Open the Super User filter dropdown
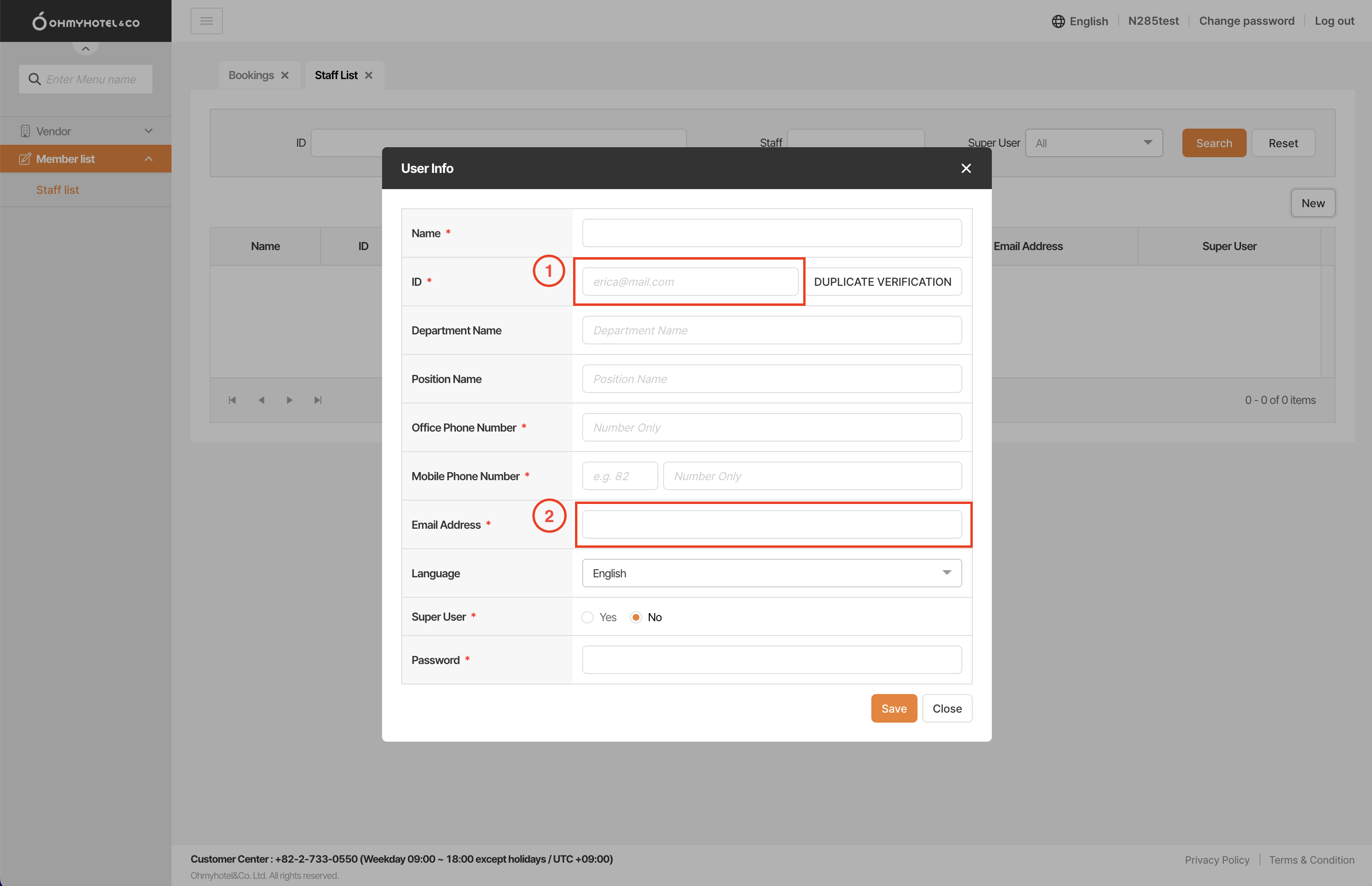This screenshot has height=886, width=1372. 1094,143
